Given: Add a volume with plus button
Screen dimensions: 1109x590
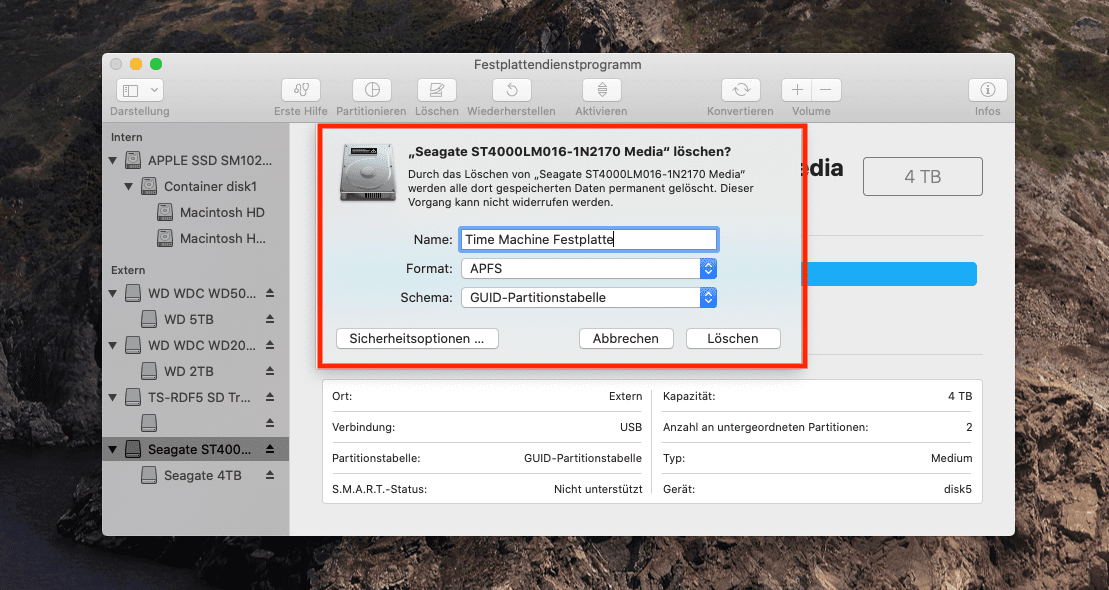Looking at the screenshot, I should coord(796,90).
